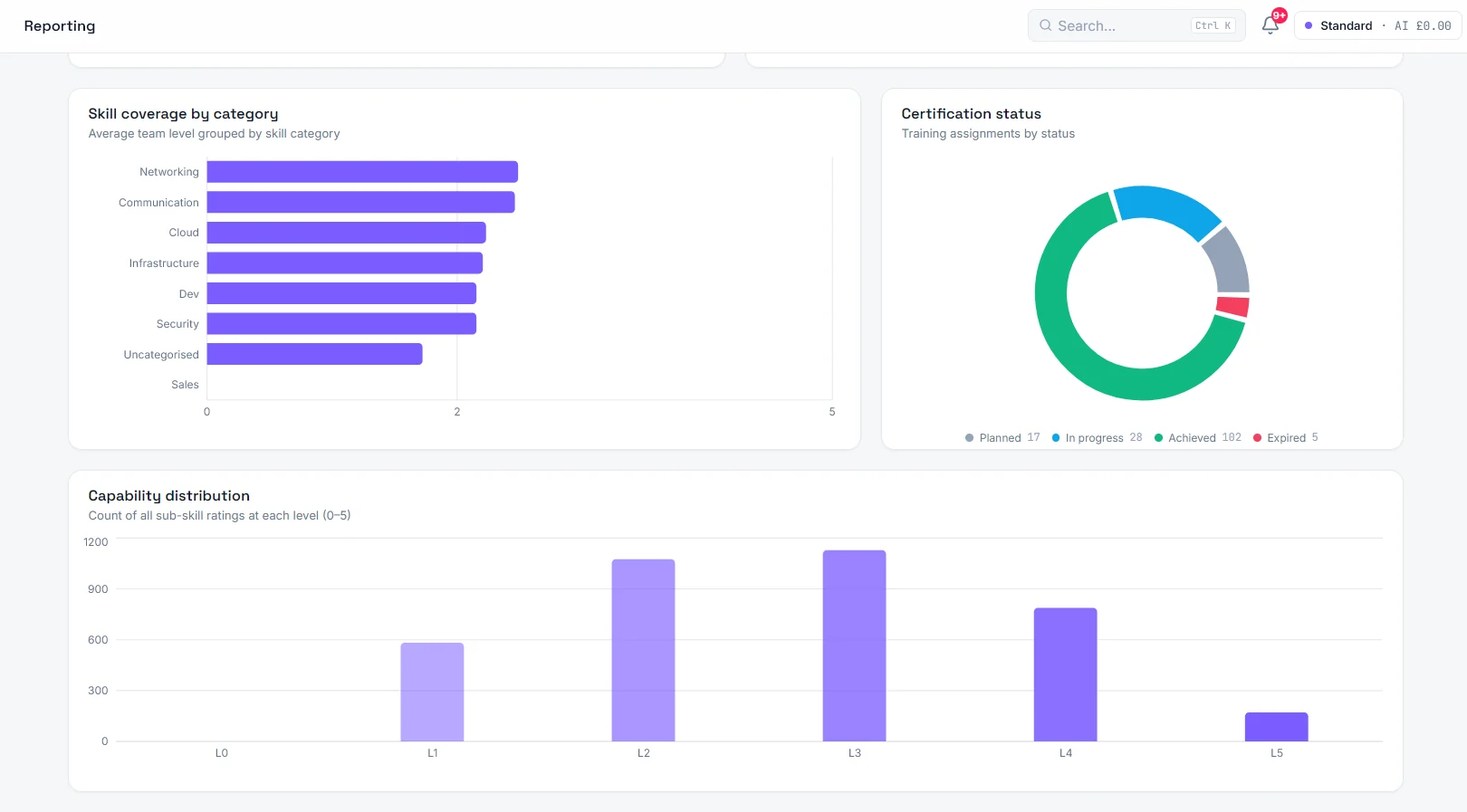Click the L1 bar in Capability distribution
This screenshot has height=812, width=1467.
point(432,693)
